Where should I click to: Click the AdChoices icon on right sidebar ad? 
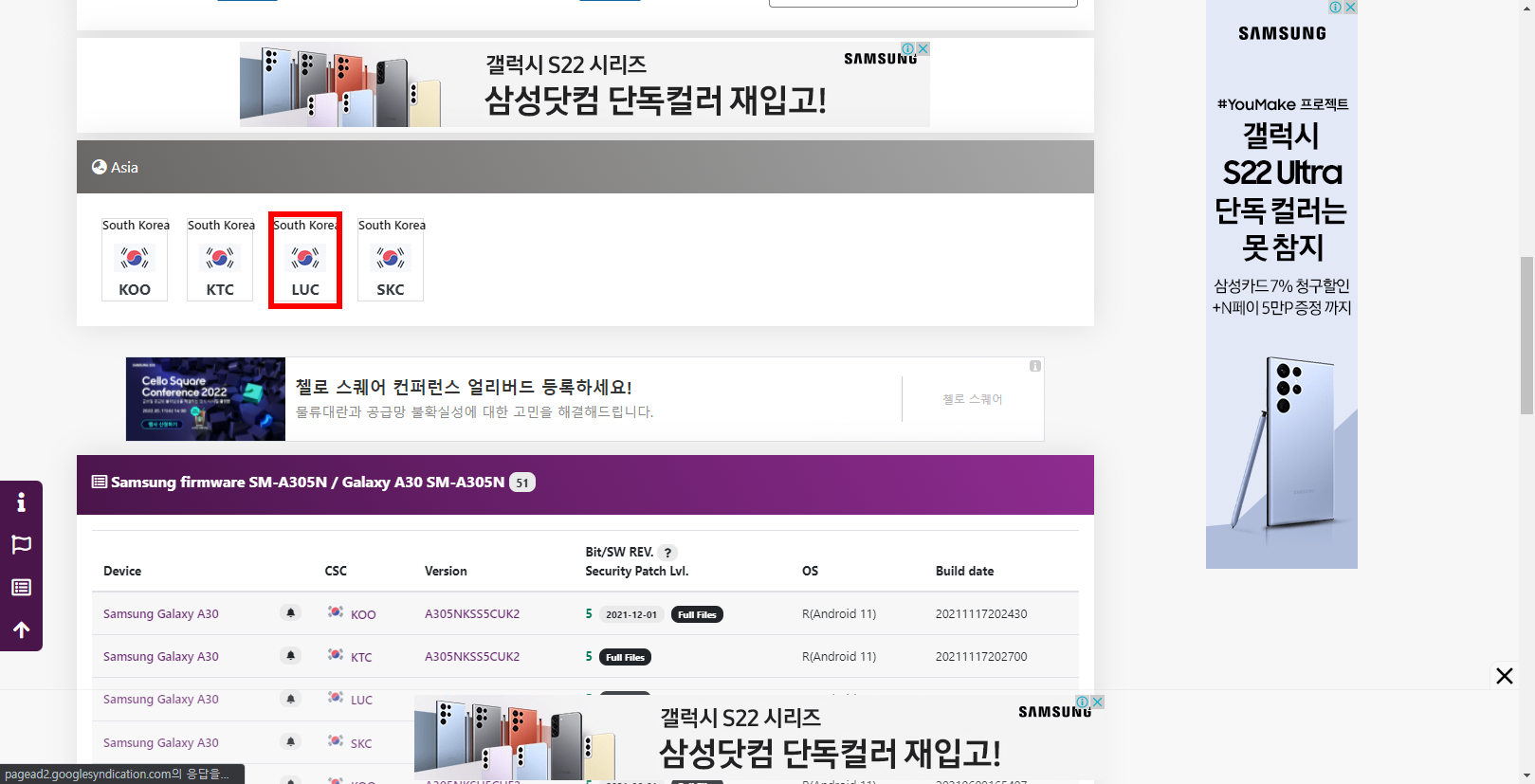[1335, 7]
